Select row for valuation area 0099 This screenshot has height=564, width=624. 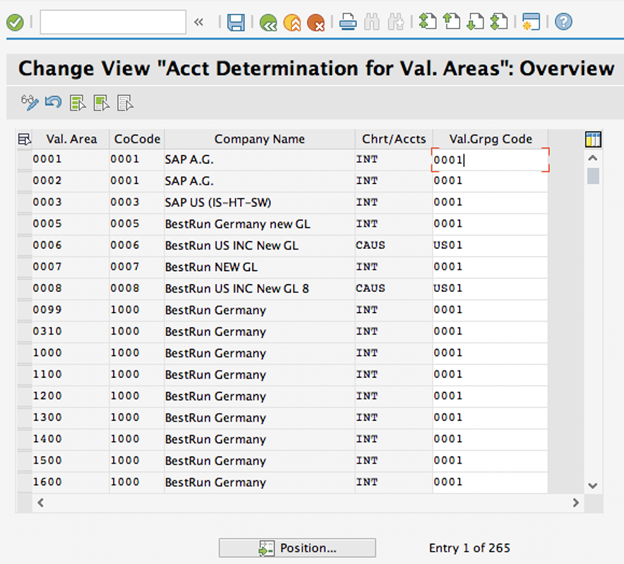(x=25, y=310)
